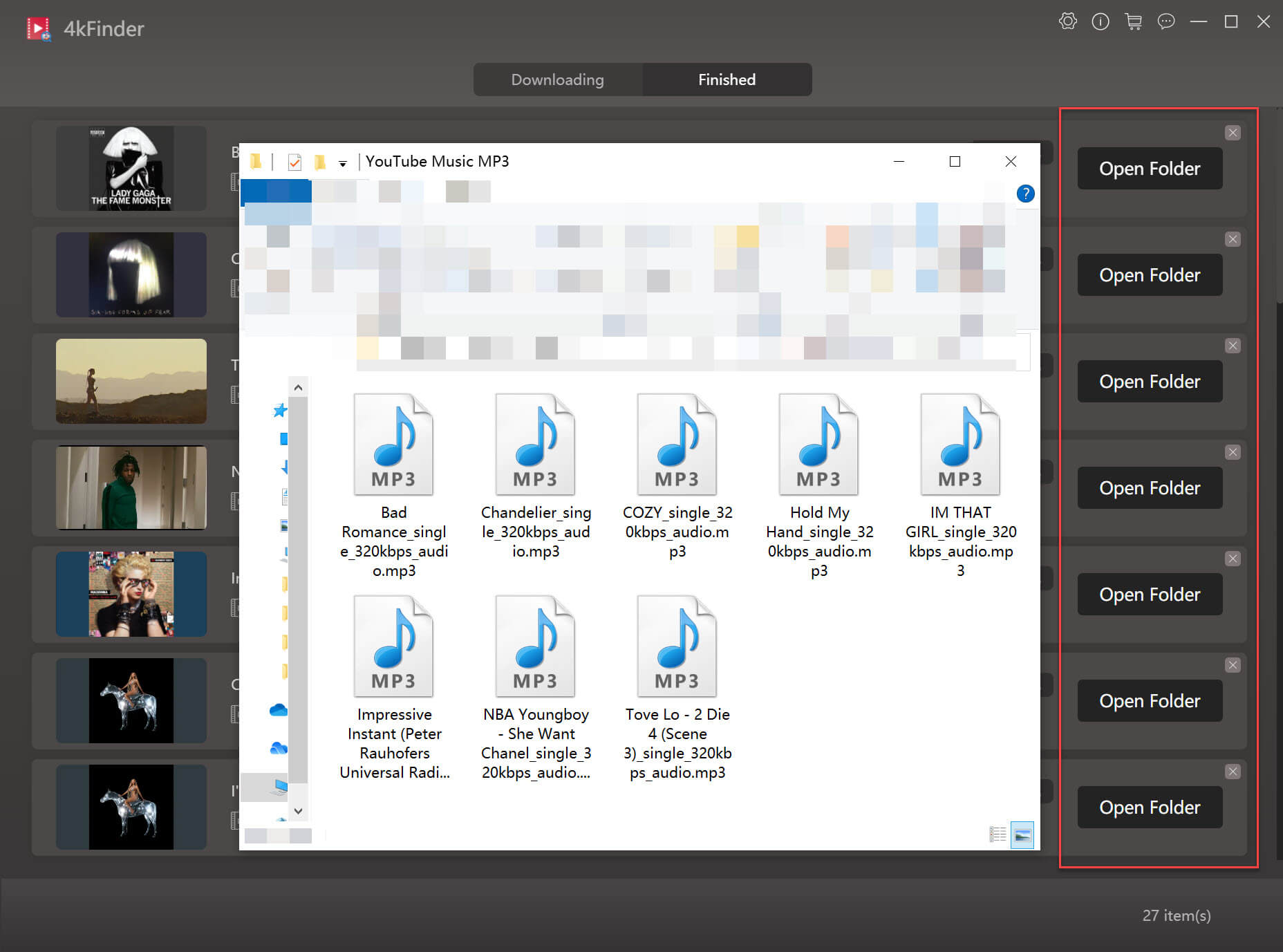Click Open Folder for Lady Gaga item
Viewport: 1283px width, 952px height.
click(1149, 169)
